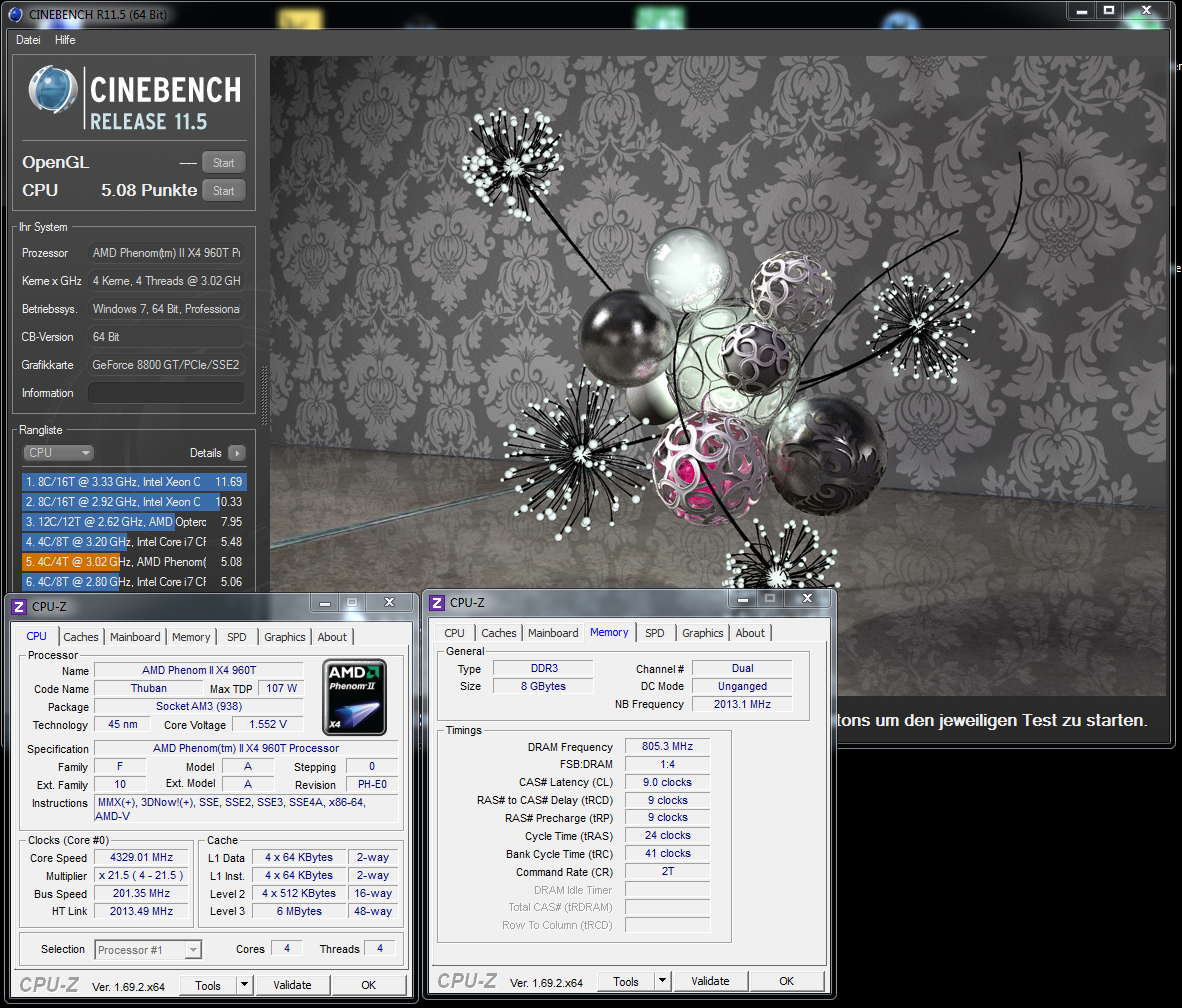Expand Tools dropdown arrow in left CPU-Z
1182x1008 pixels.
[x=244, y=985]
